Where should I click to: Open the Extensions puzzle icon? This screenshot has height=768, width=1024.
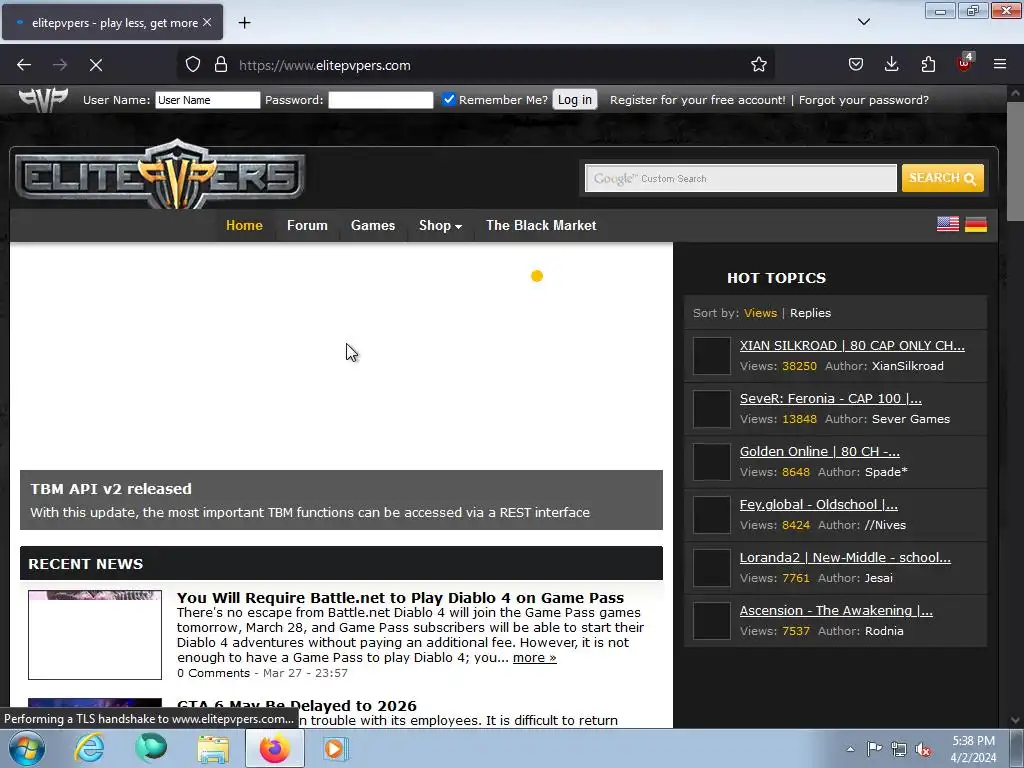point(928,65)
